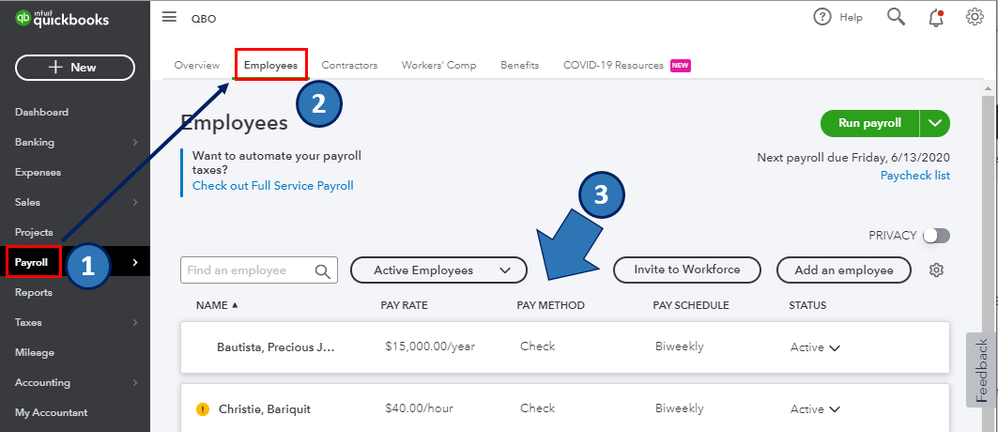Open employee list settings gear

pyautogui.click(x=936, y=270)
